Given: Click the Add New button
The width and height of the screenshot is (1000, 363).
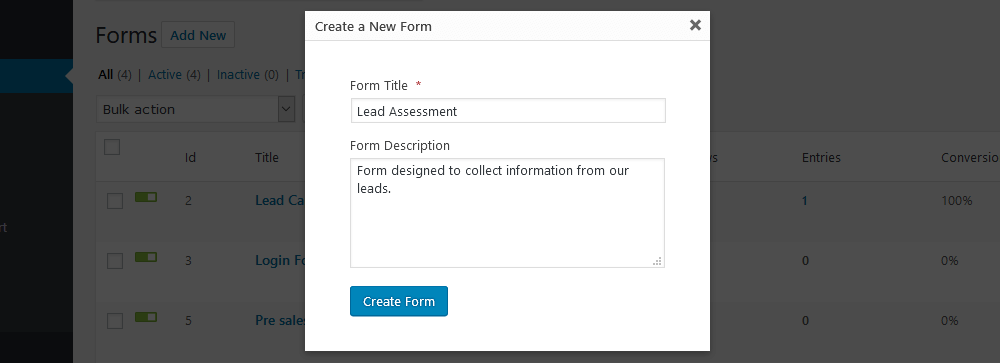Looking at the screenshot, I should pos(198,35).
